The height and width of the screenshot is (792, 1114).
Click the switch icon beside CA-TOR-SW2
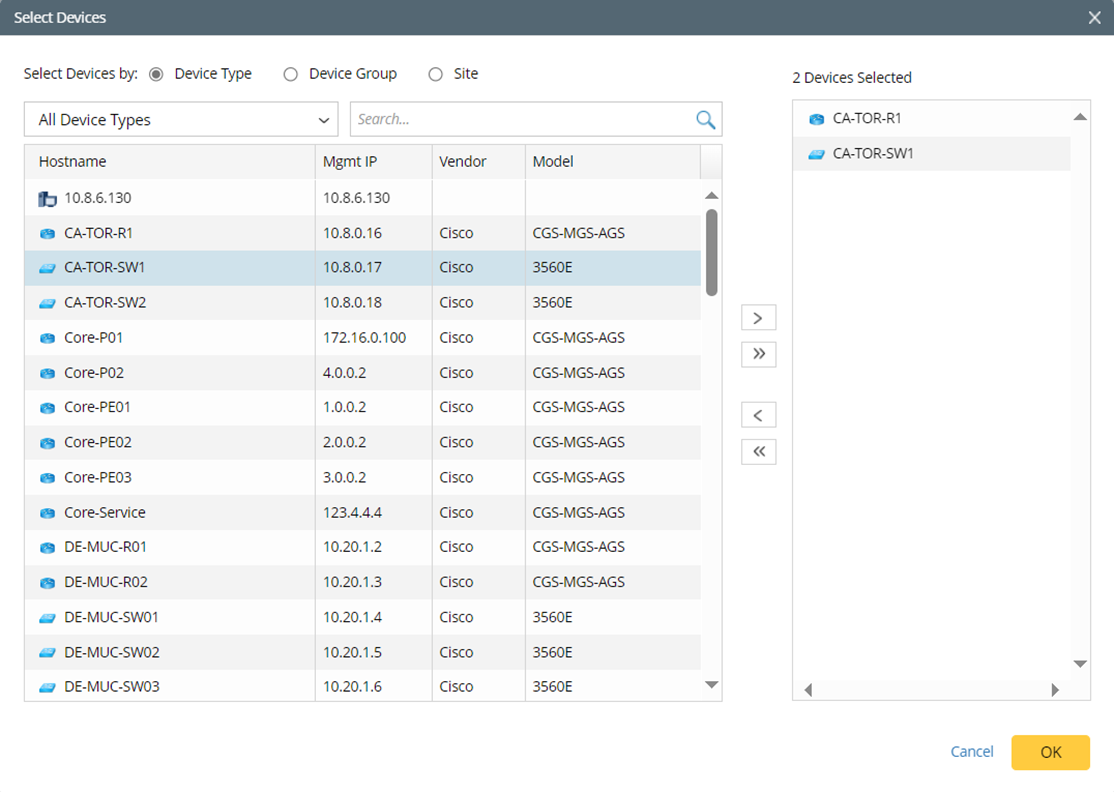coord(47,303)
